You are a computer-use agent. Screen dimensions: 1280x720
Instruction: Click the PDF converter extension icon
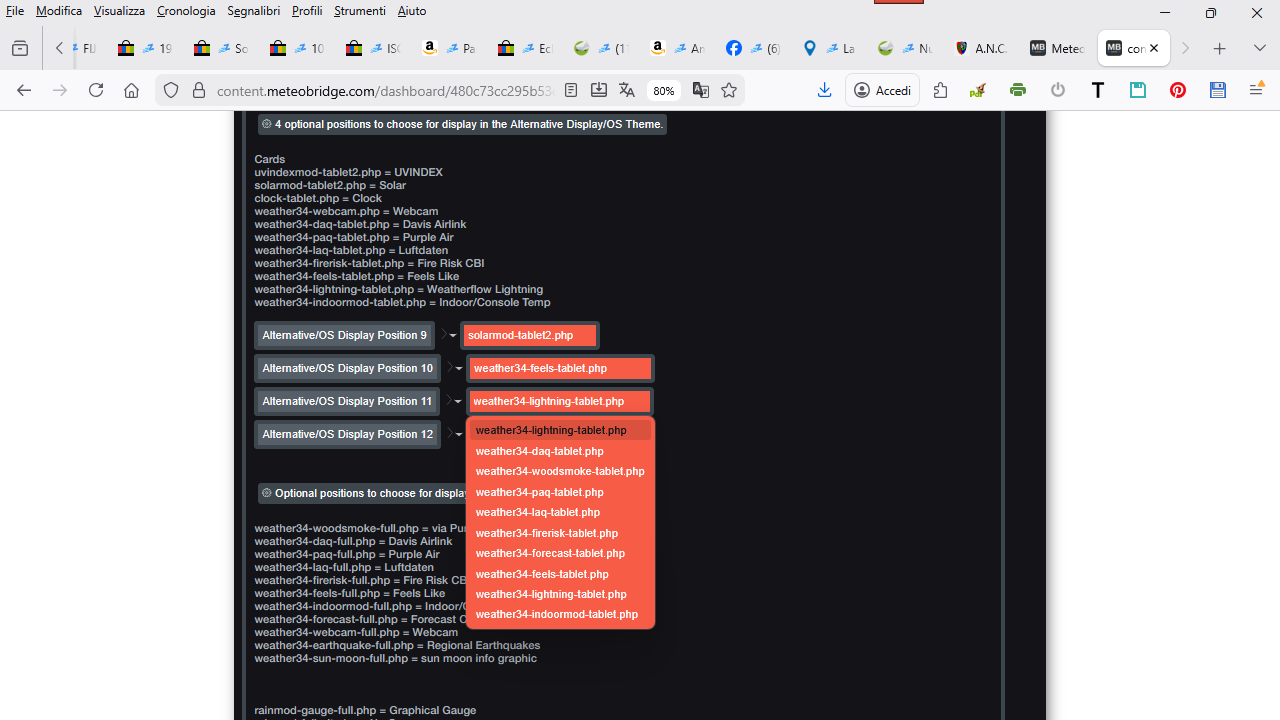(976, 90)
